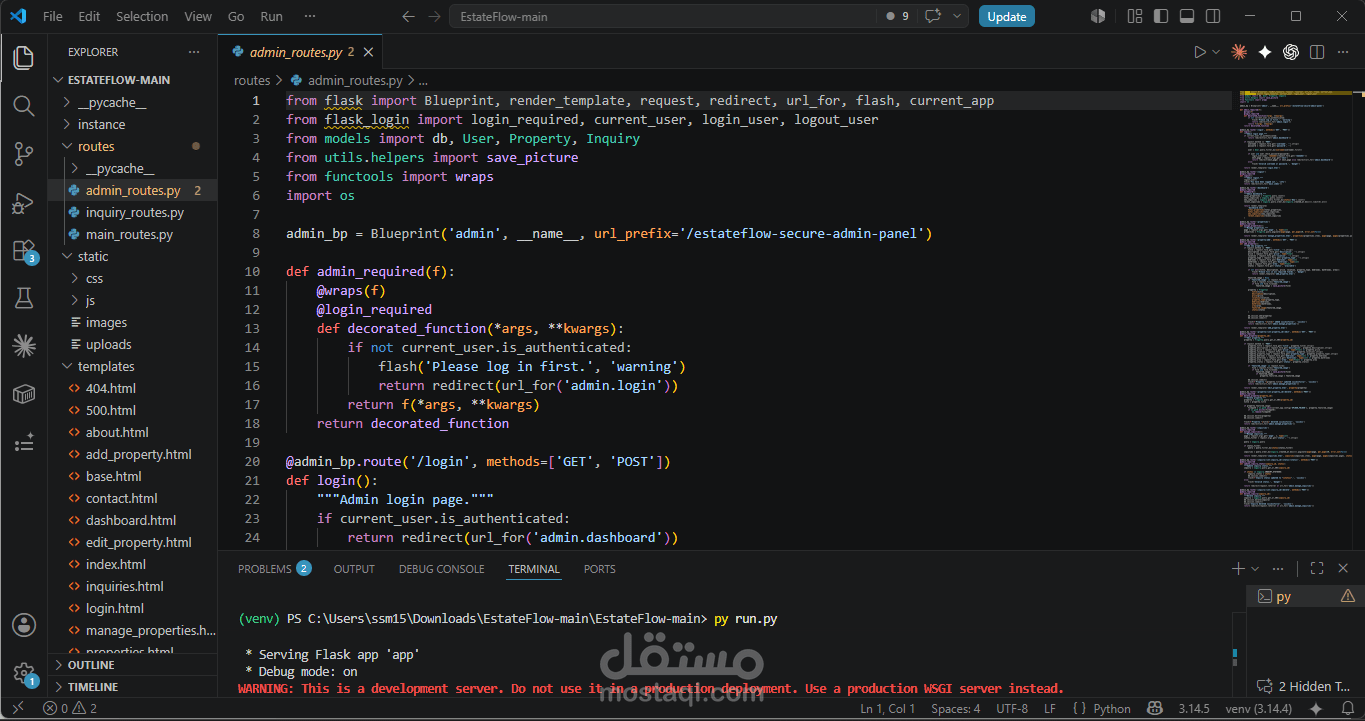Open the run button dropdown arrow
Image resolution: width=1365 pixels, height=721 pixels.
[1216, 52]
